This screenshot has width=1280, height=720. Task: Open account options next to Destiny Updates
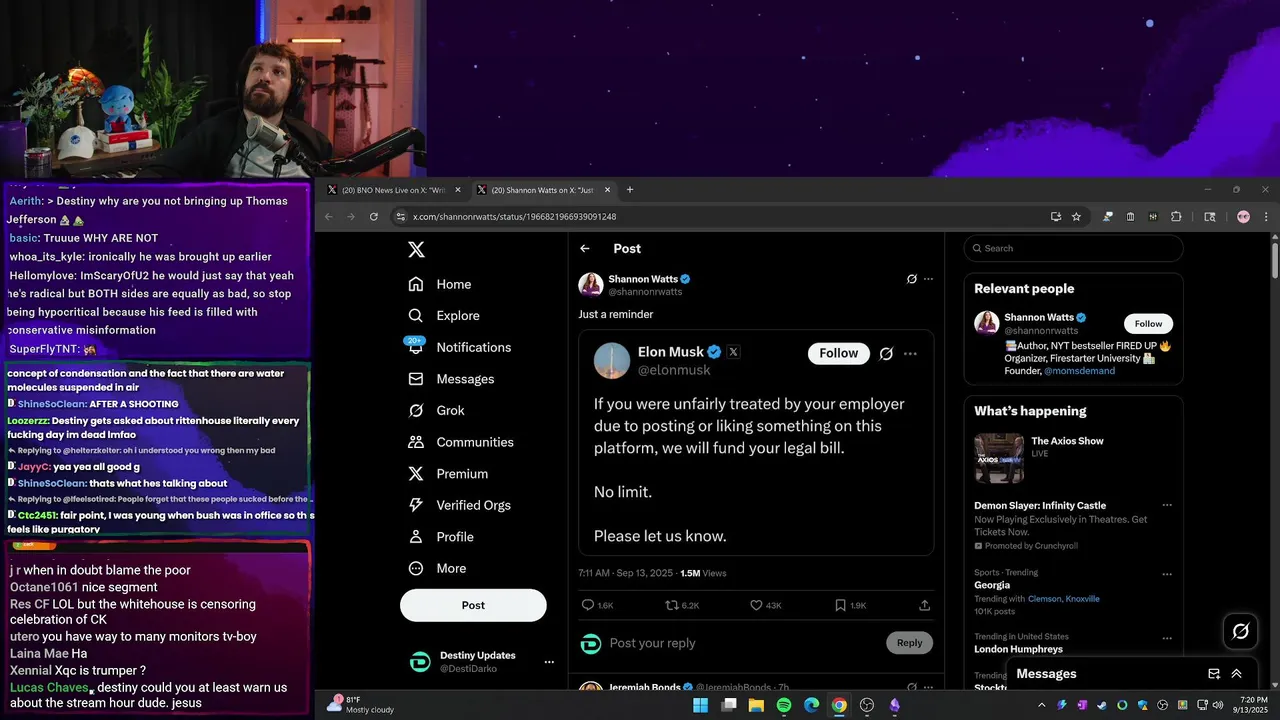(549, 662)
